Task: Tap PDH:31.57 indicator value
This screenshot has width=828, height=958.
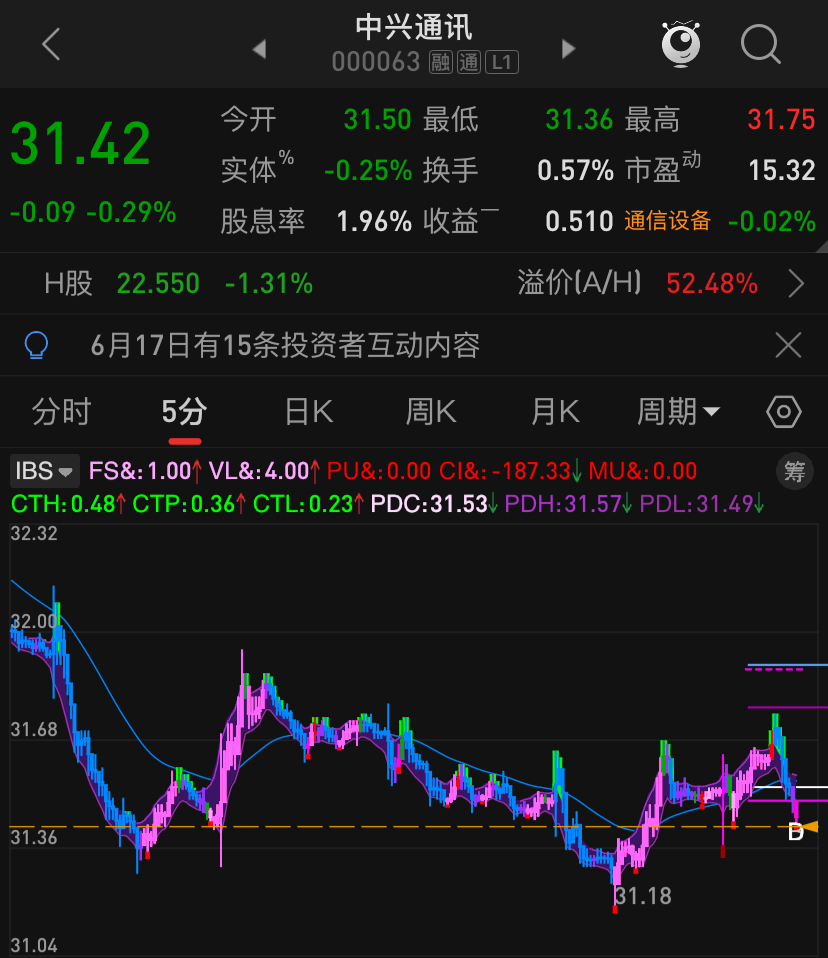Action: click(x=568, y=504)
